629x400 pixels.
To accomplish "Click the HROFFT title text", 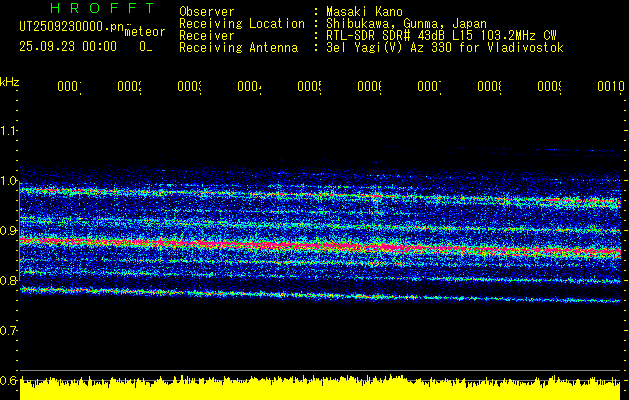I will pos(103,8).
